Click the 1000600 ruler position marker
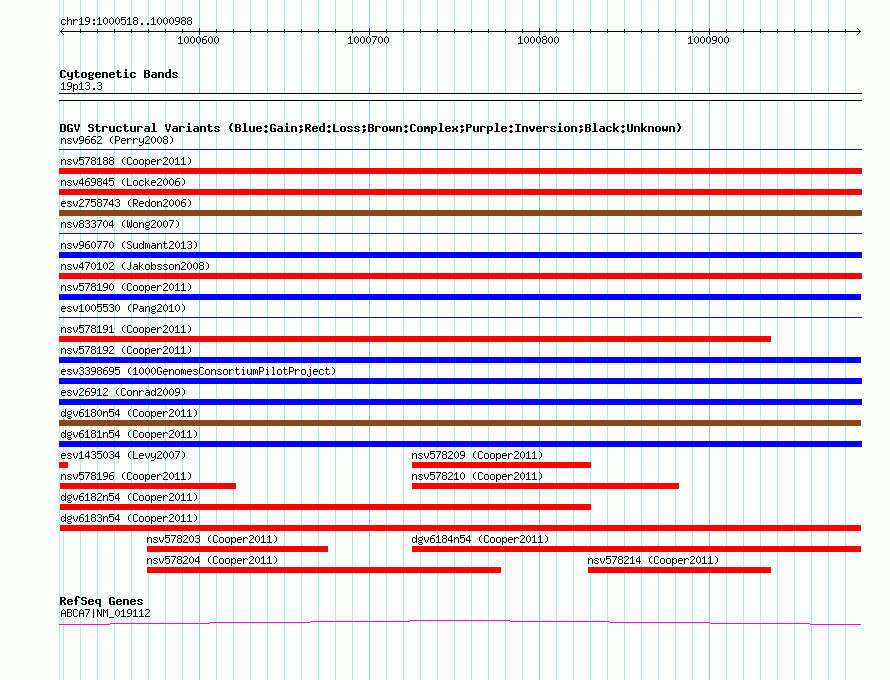Viewport: 890px width, 680px height. (198, 40)
